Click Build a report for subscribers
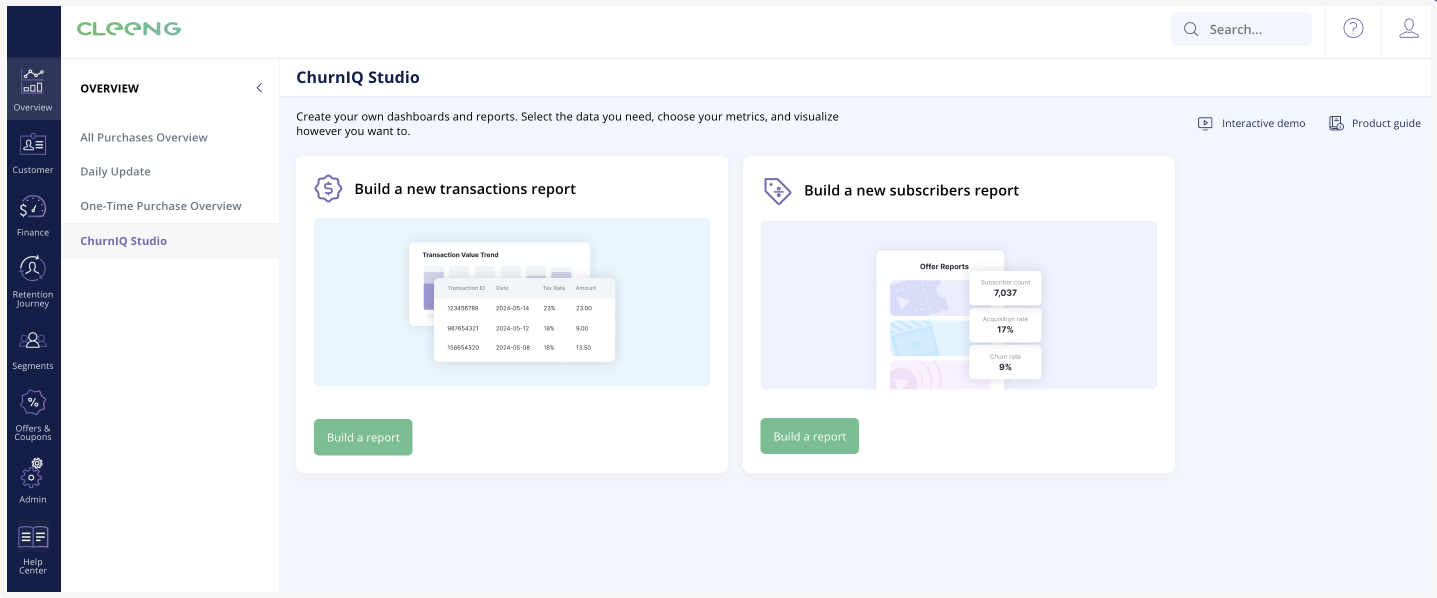Viewport: 1437px width, 598px height. tap(810, 436)
